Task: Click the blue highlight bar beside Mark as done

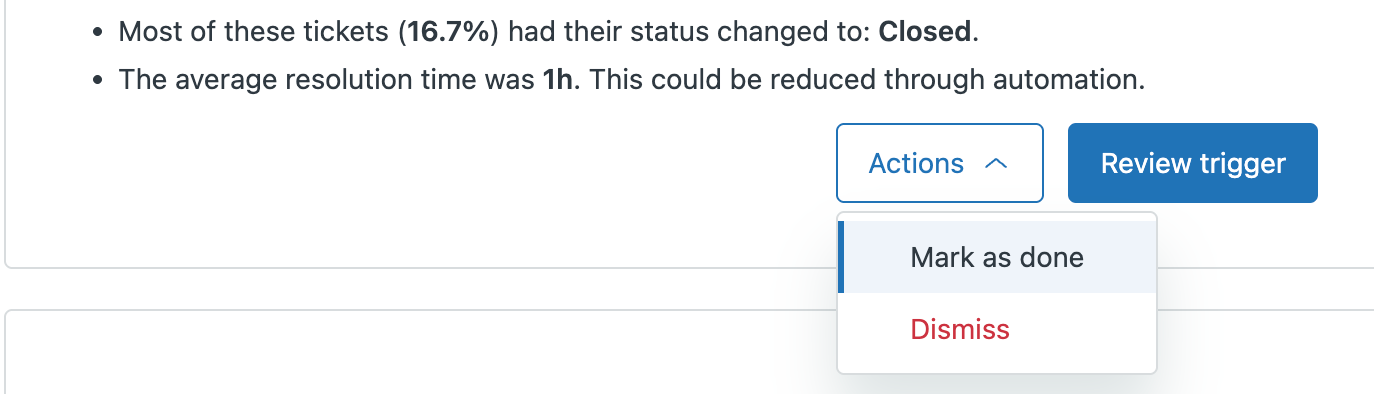Action: coord(841,257)
